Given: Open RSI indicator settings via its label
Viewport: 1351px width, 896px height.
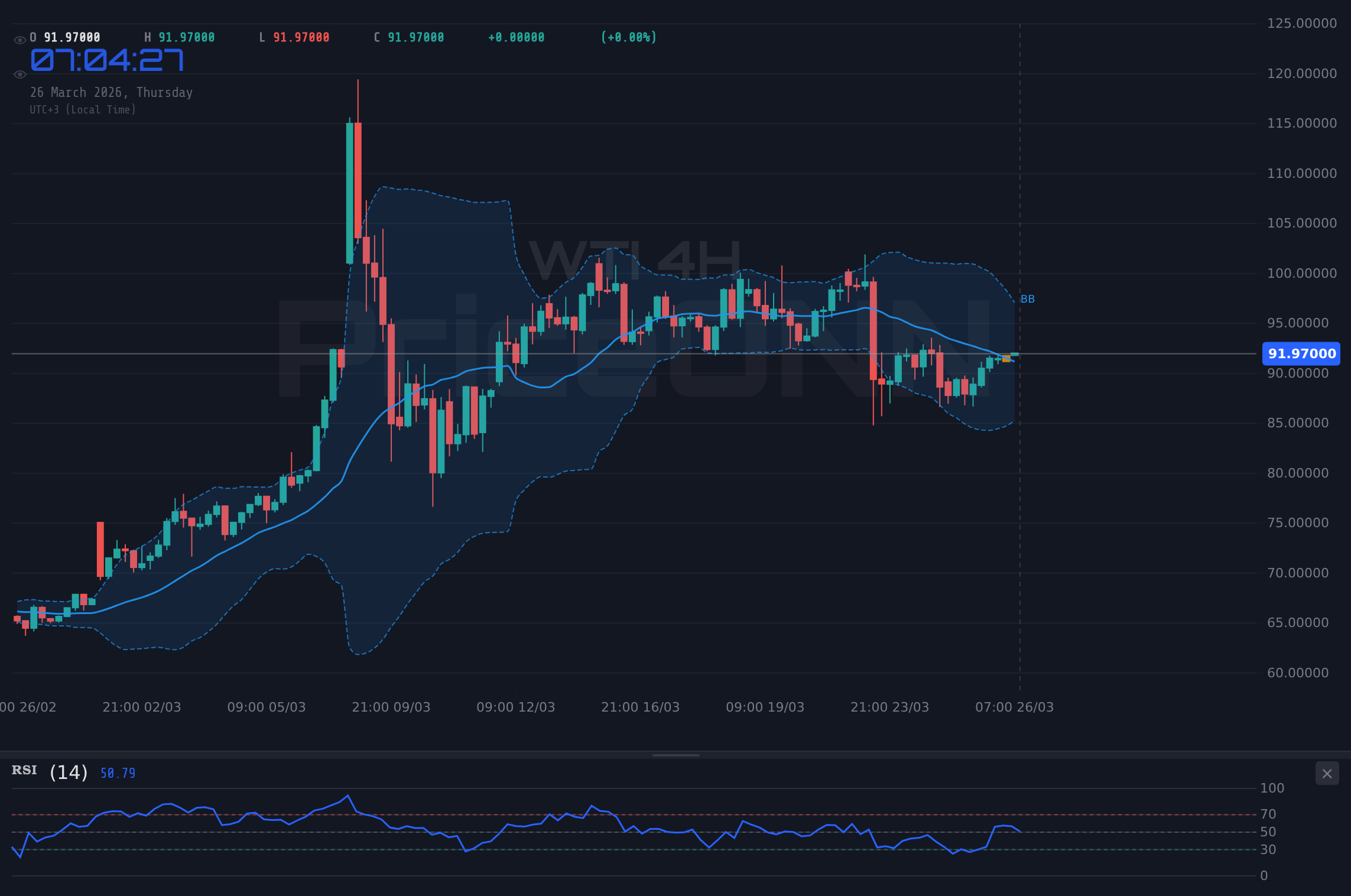Looking at the screenshot, I should pos(24,770).
